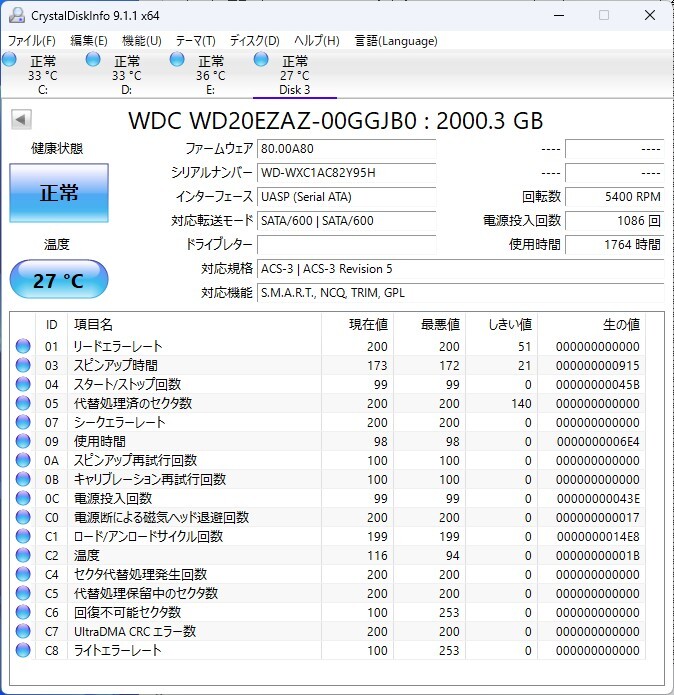Switch to the E: disk tab
This screenshot has height=695, width=674.
pos(210,74)
